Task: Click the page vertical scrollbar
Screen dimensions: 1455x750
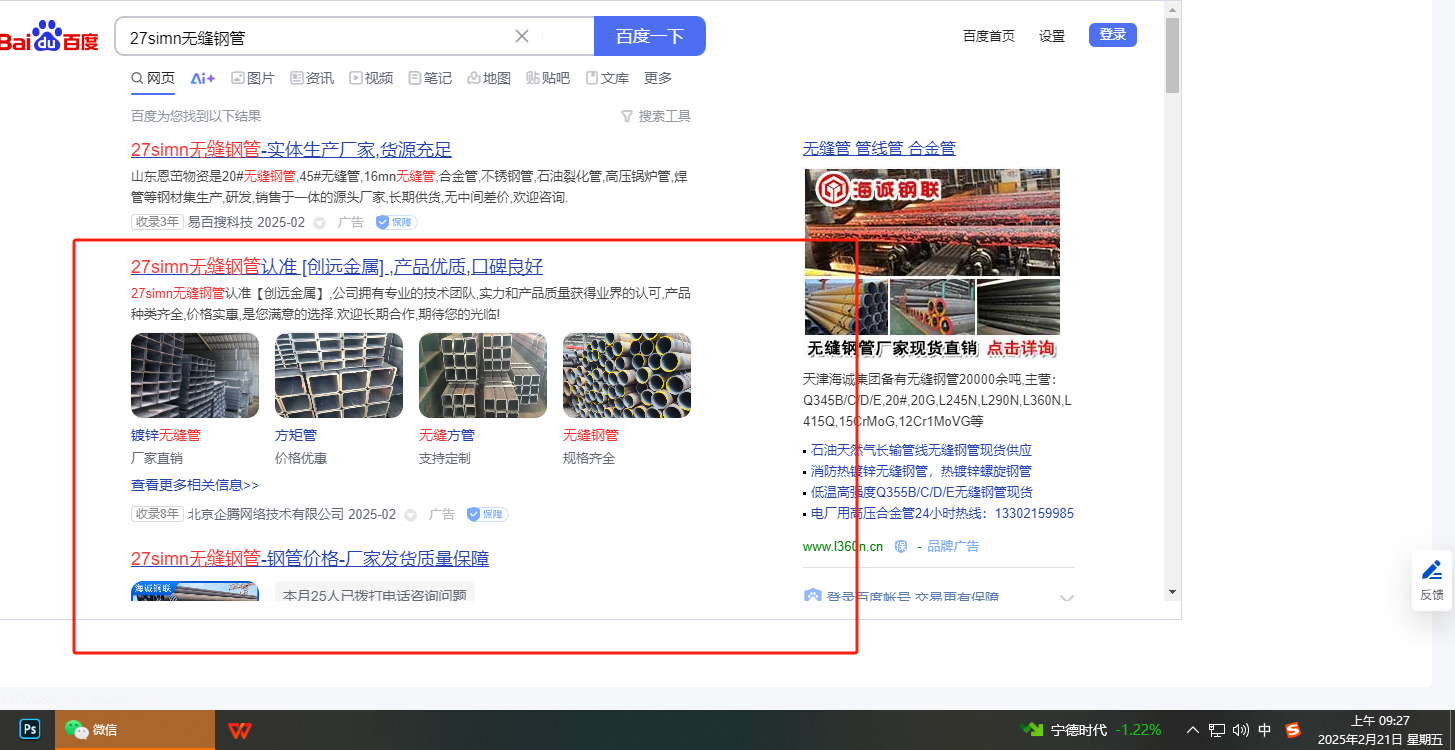Action: click(x=1172, y=55)
